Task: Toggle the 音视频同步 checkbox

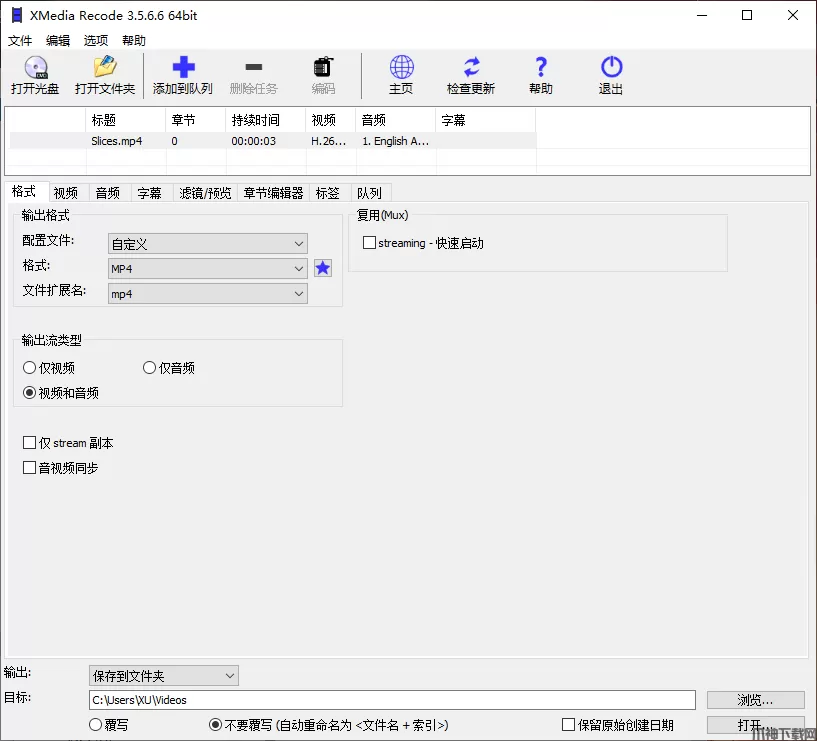Action: pos(30,468)
